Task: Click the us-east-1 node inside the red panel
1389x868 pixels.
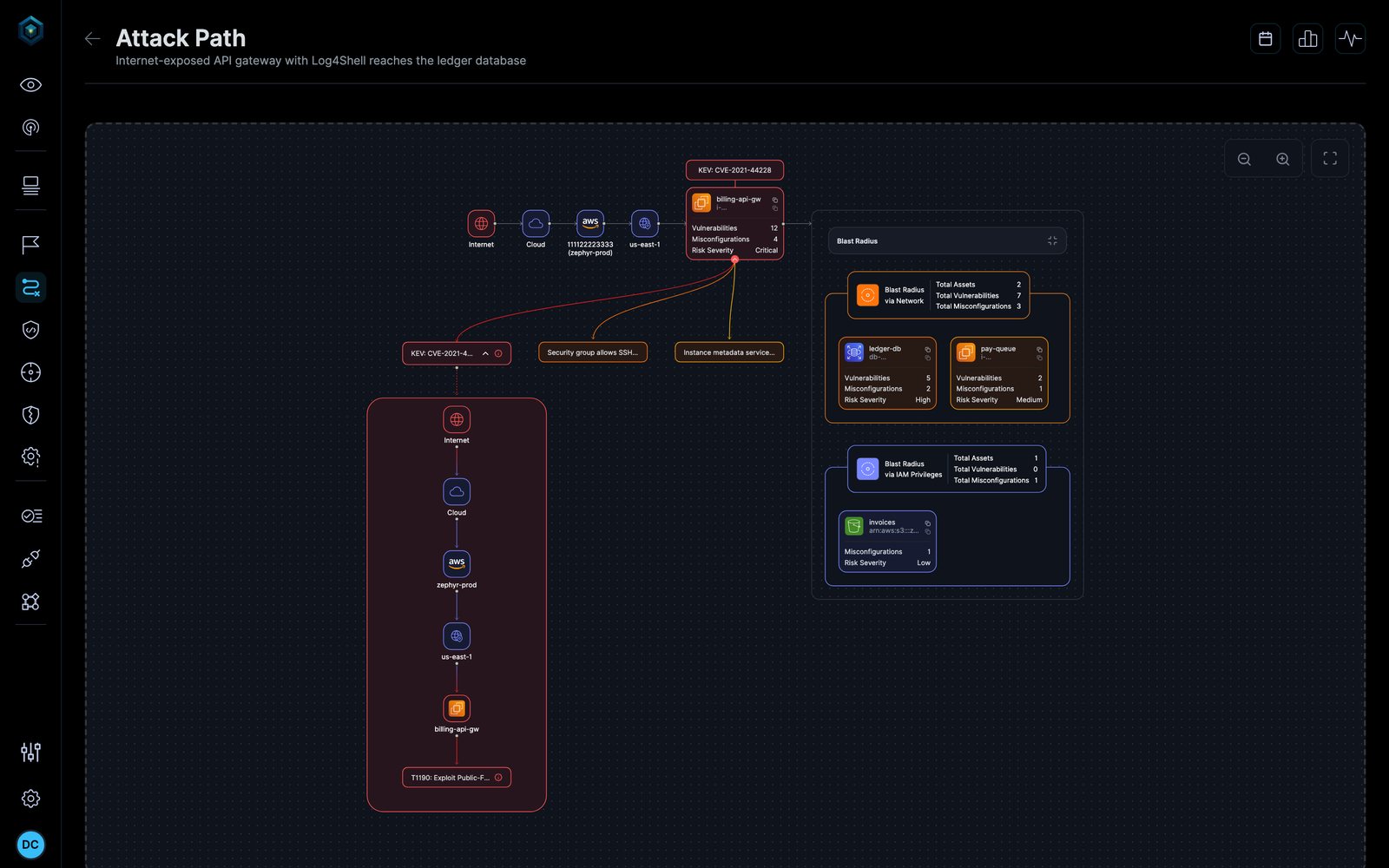Action: pos(457,636)
